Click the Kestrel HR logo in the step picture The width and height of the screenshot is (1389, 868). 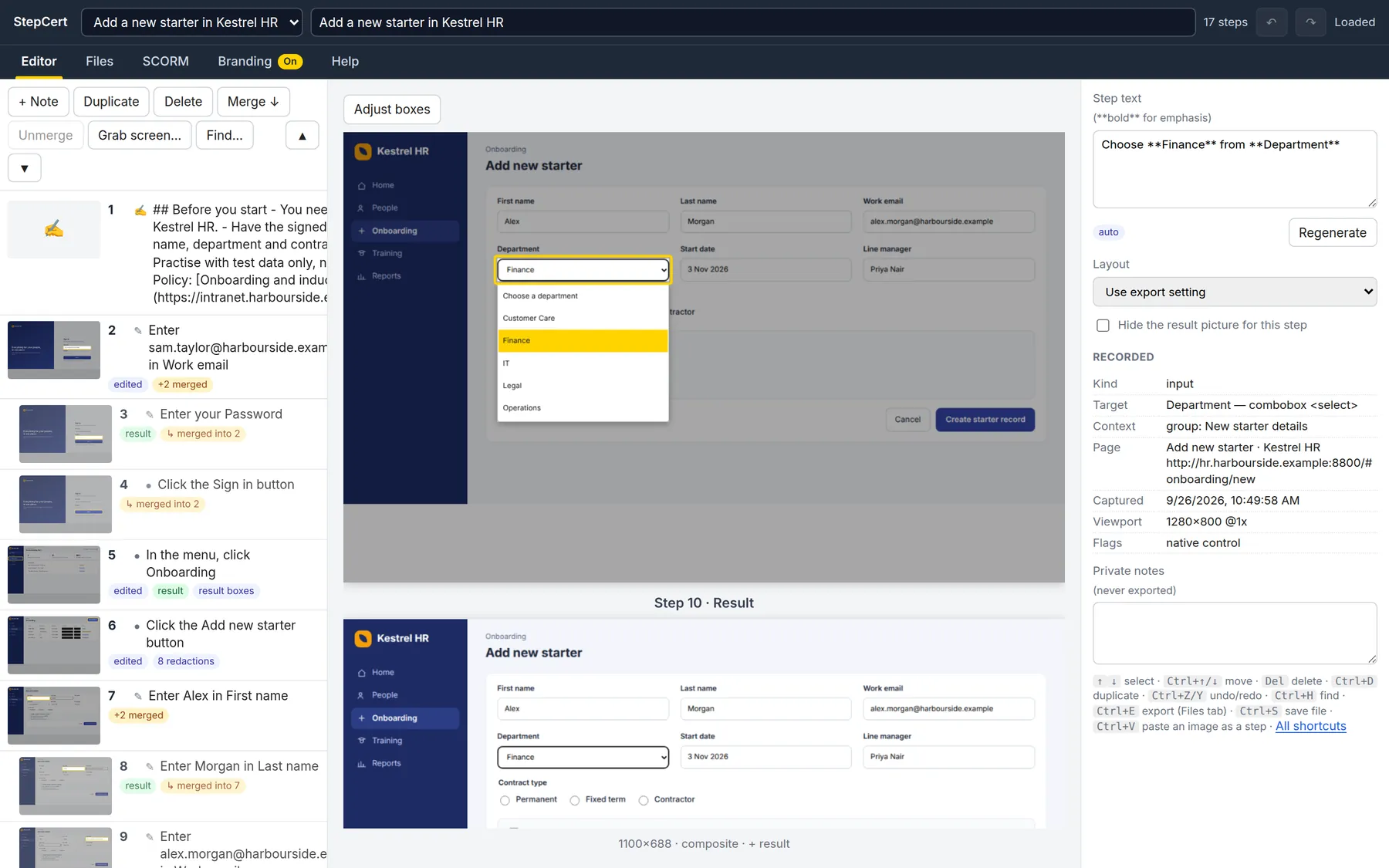(x=363, y=151)
